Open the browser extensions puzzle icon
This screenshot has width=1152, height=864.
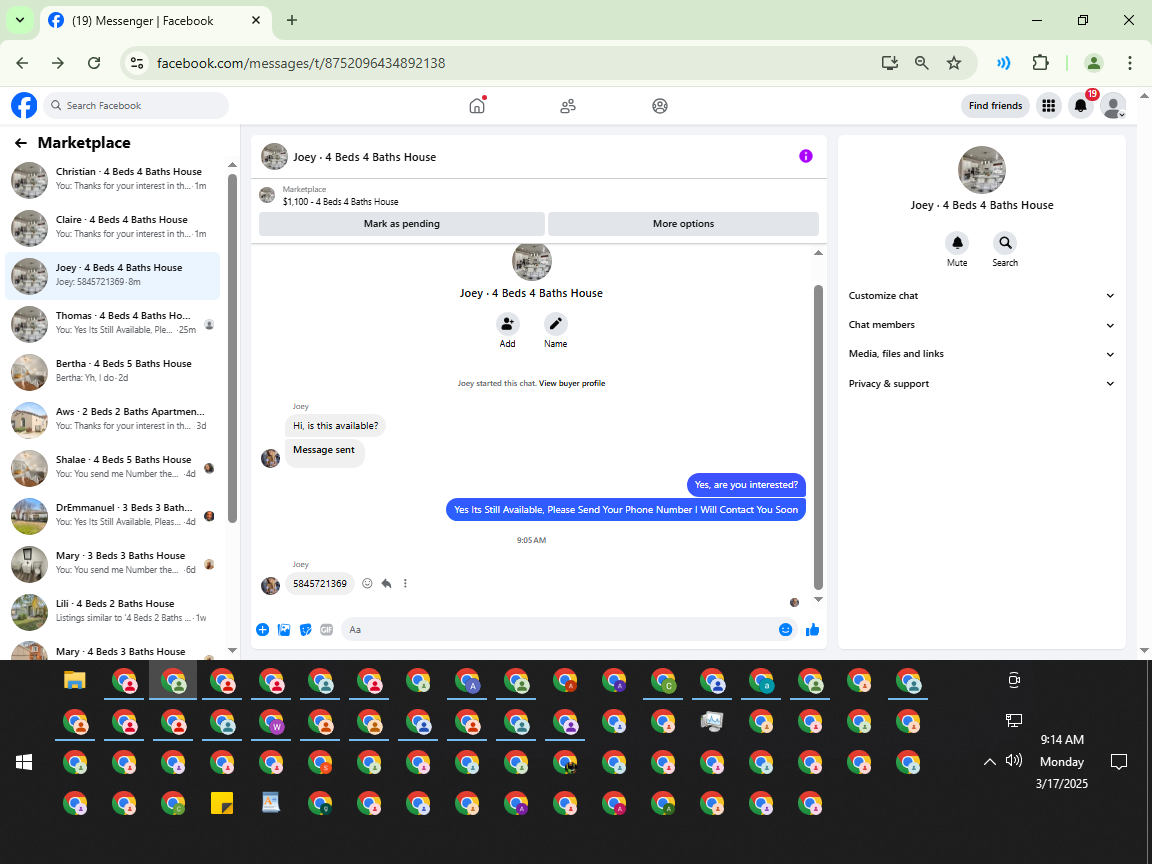pos(1040,63)
